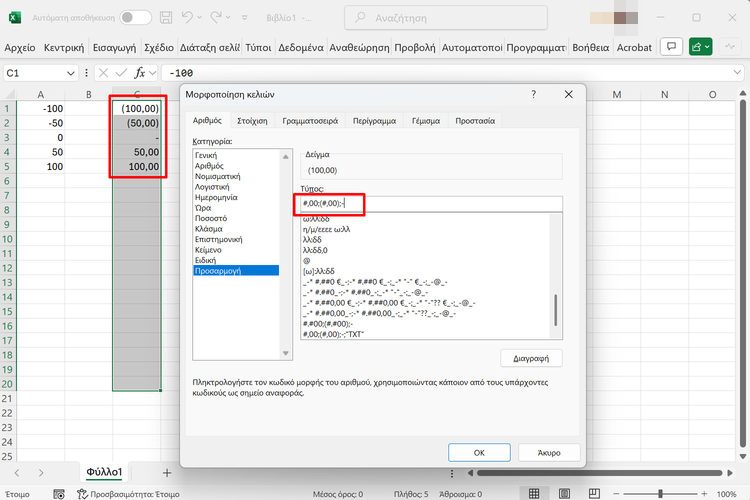Add a new sheet with plus icon
Image resolution: width=750 pixels, height=500 pixels.
[166, 473]
